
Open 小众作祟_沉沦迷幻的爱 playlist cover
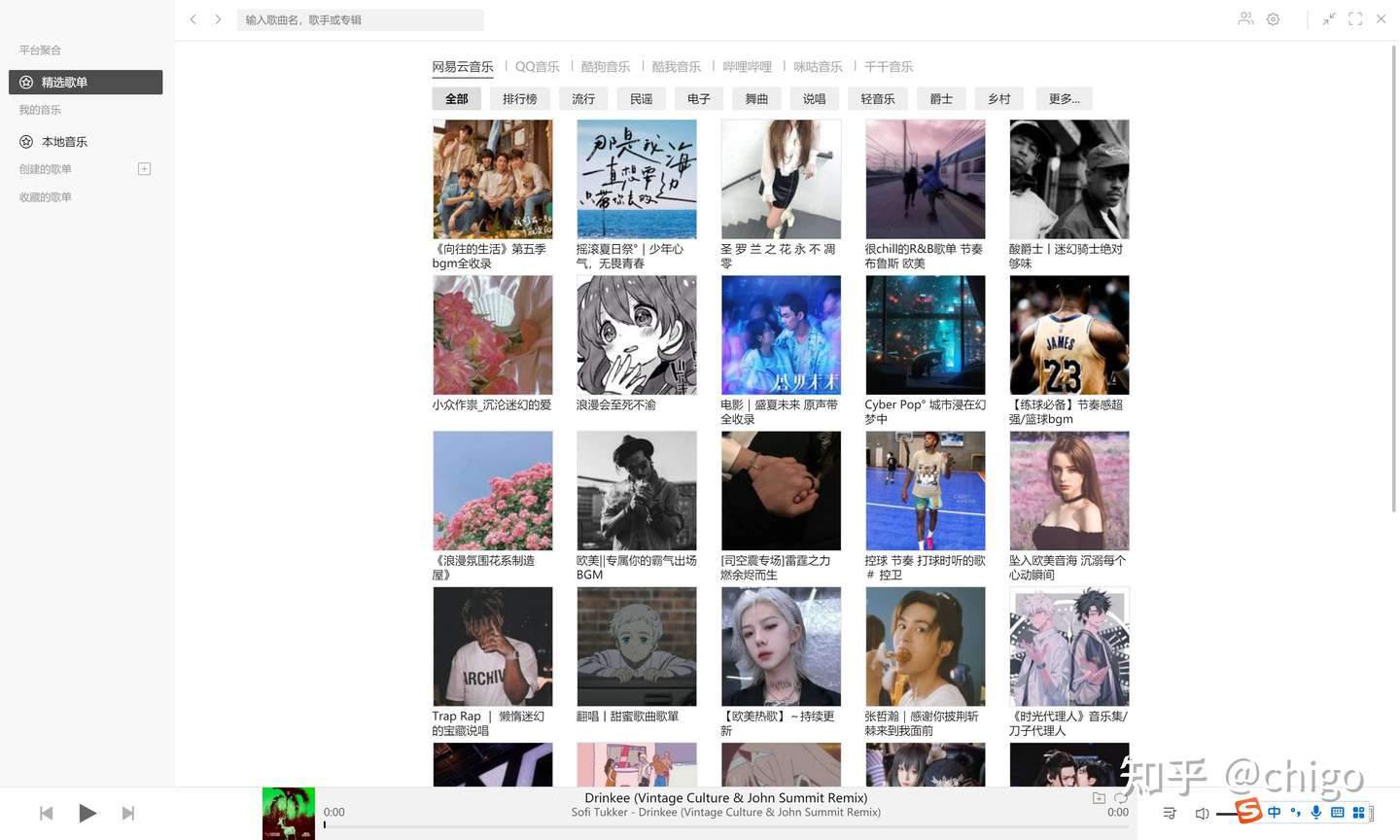493,335
